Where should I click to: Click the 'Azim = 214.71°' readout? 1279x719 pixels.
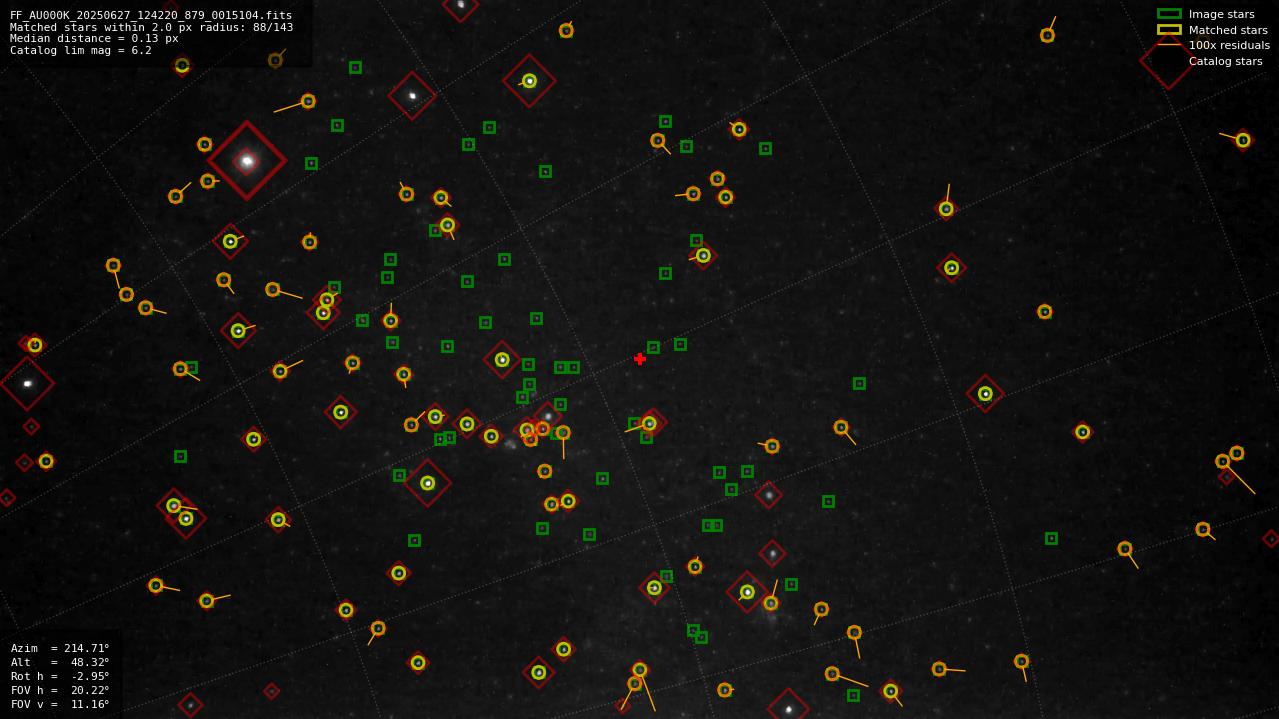(60, 648)
